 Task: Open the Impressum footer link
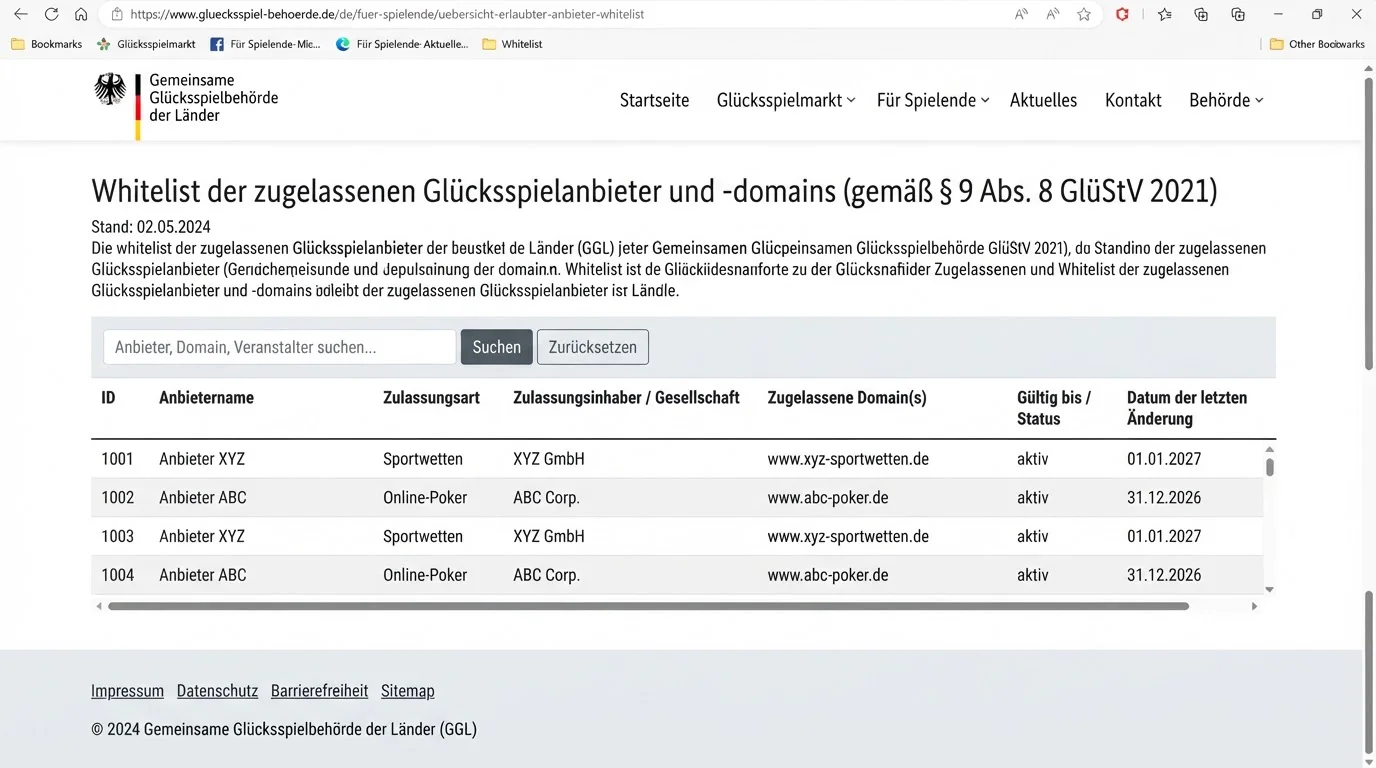127,691
